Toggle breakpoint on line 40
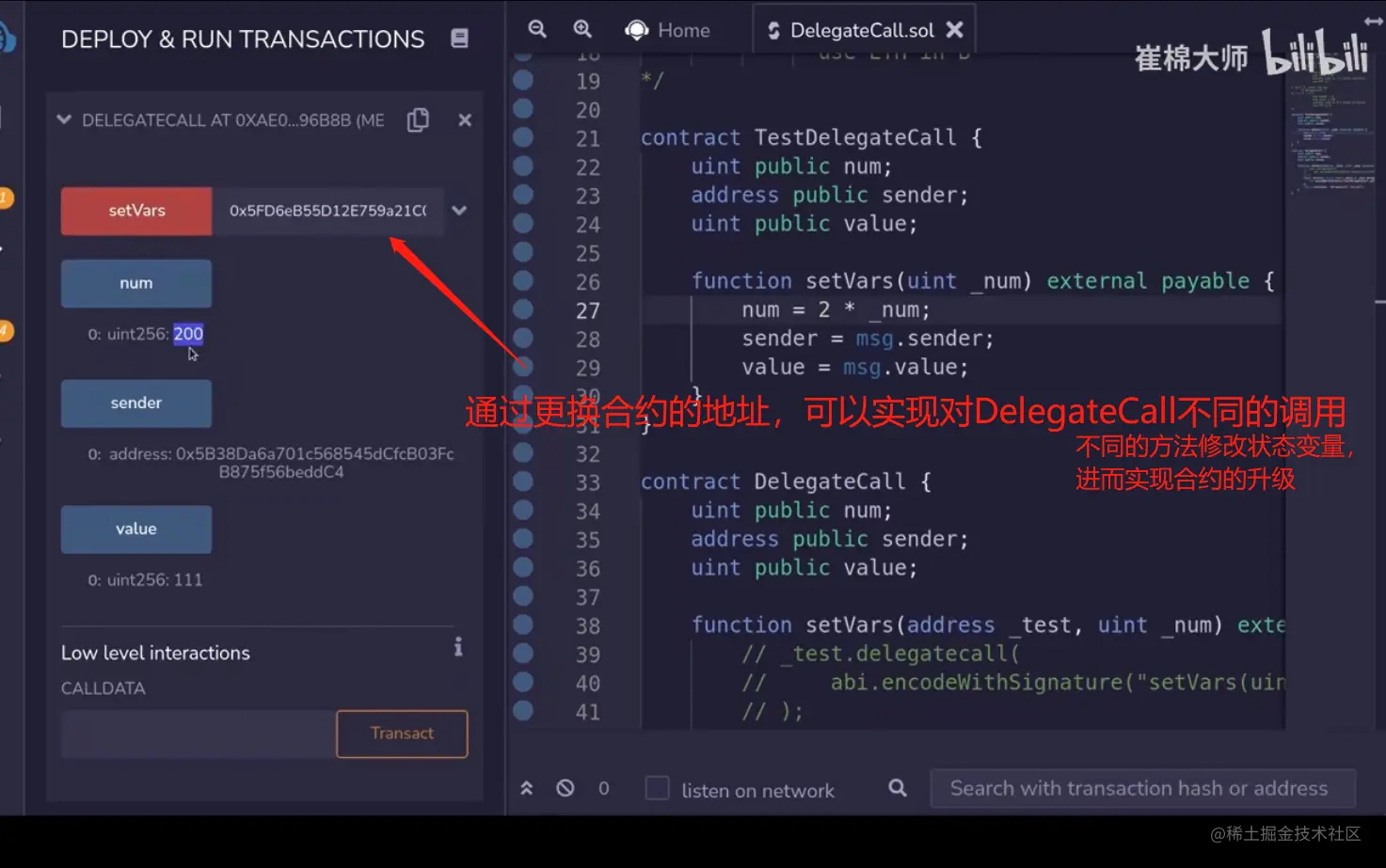The height and width of the screenshot is (868, 1386). [523, 682]
